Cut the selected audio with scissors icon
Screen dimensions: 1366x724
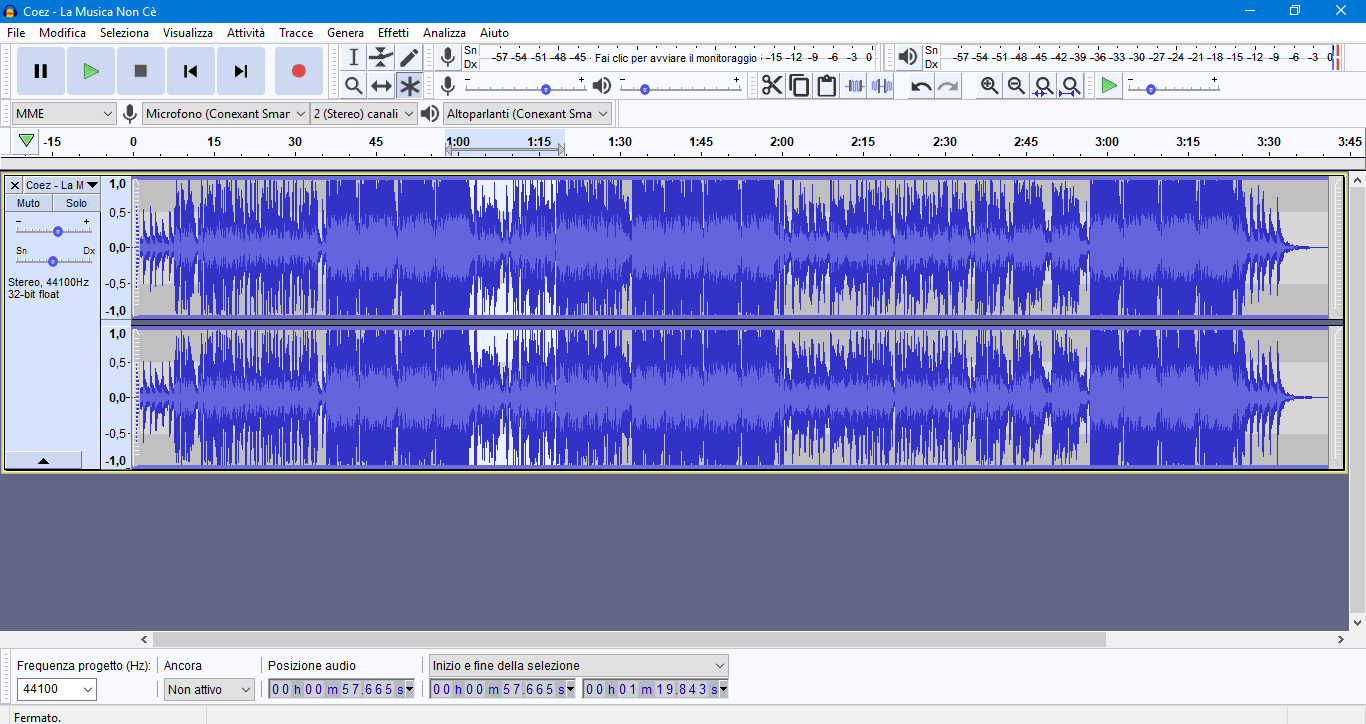coord(771,86)
